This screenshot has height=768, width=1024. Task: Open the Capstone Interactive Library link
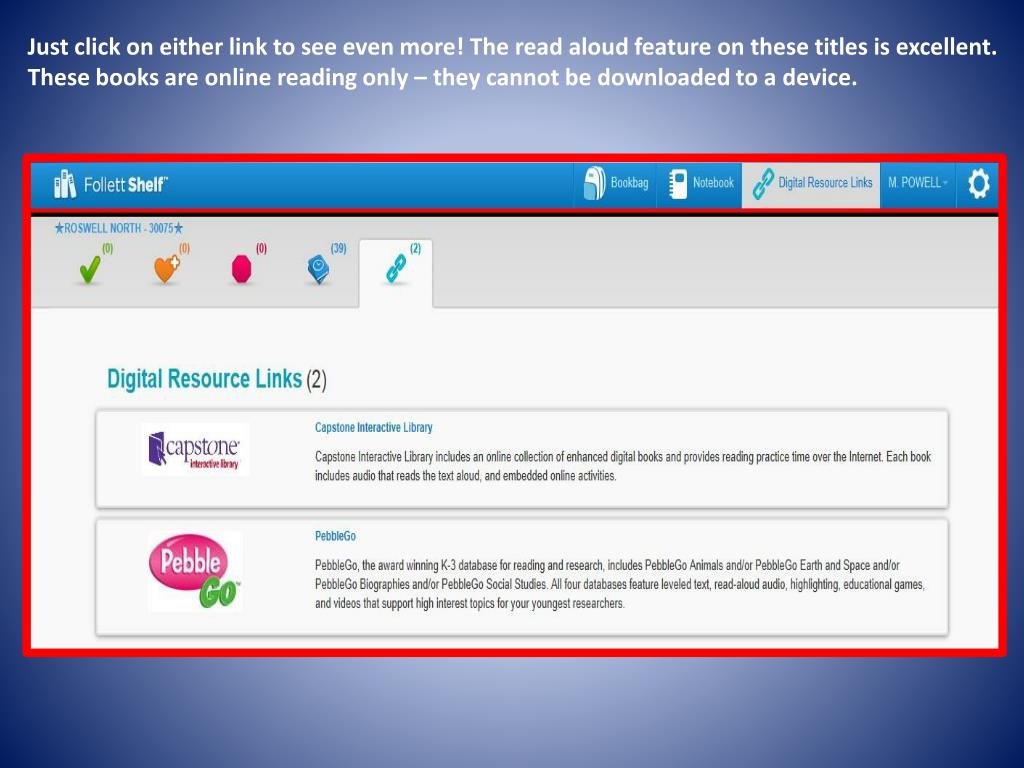[374, 427]
